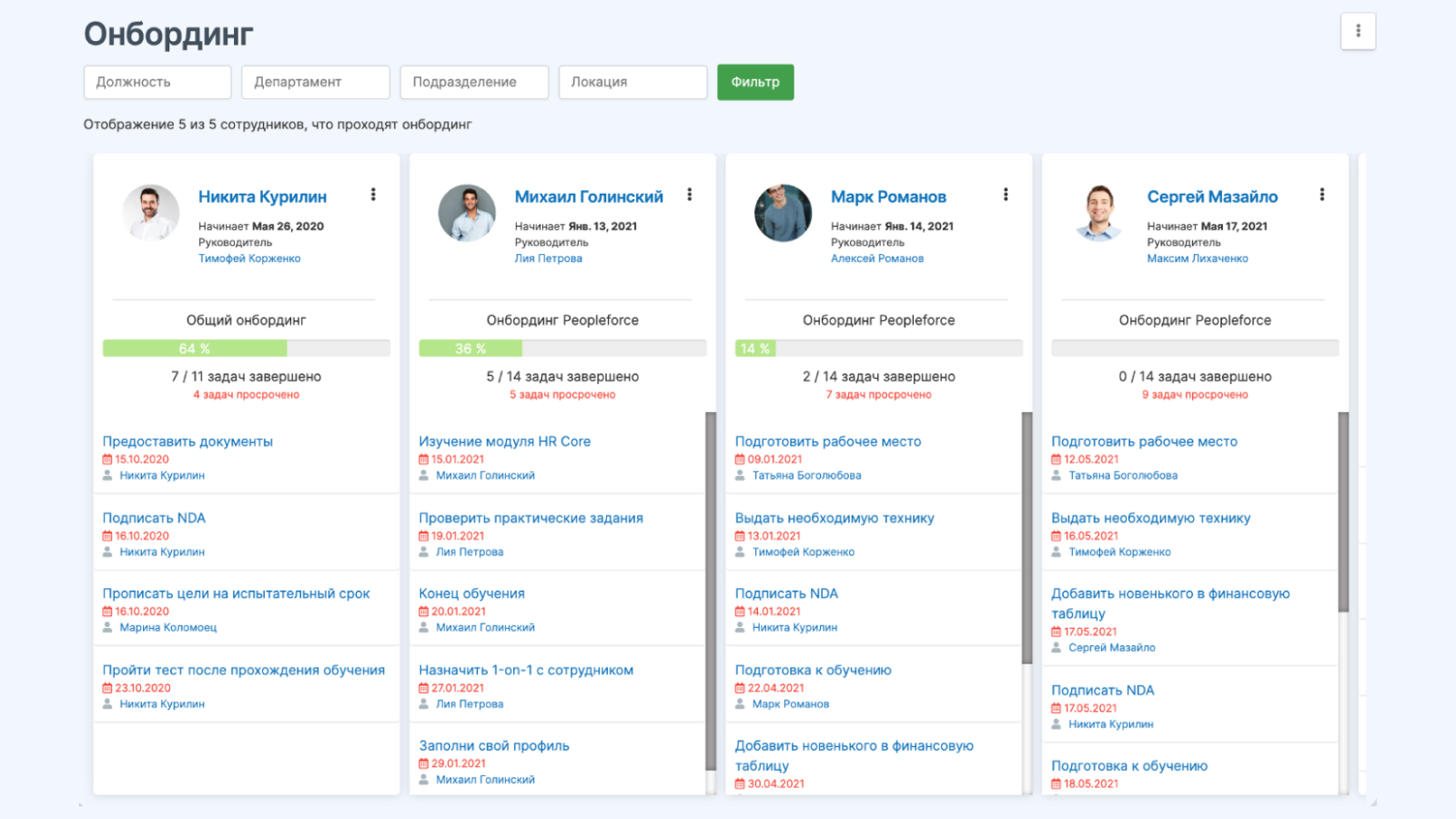
Task: Click scrollbar of Марк Романов task list
Action: (x=1027, y=538)
